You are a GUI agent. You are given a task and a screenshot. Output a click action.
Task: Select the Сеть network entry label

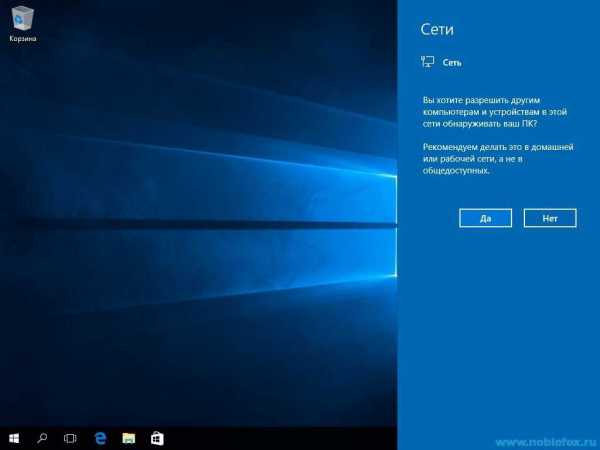coord(452,62)
